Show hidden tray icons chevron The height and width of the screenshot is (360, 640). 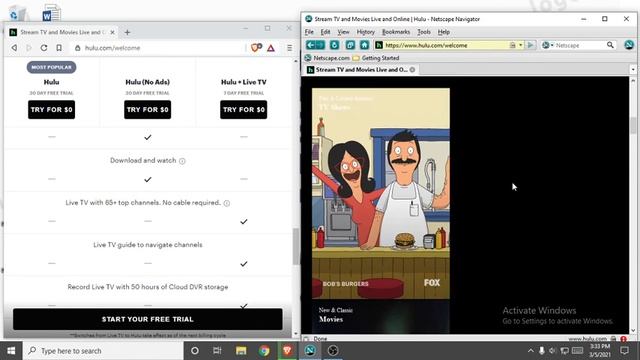(530, 351)
